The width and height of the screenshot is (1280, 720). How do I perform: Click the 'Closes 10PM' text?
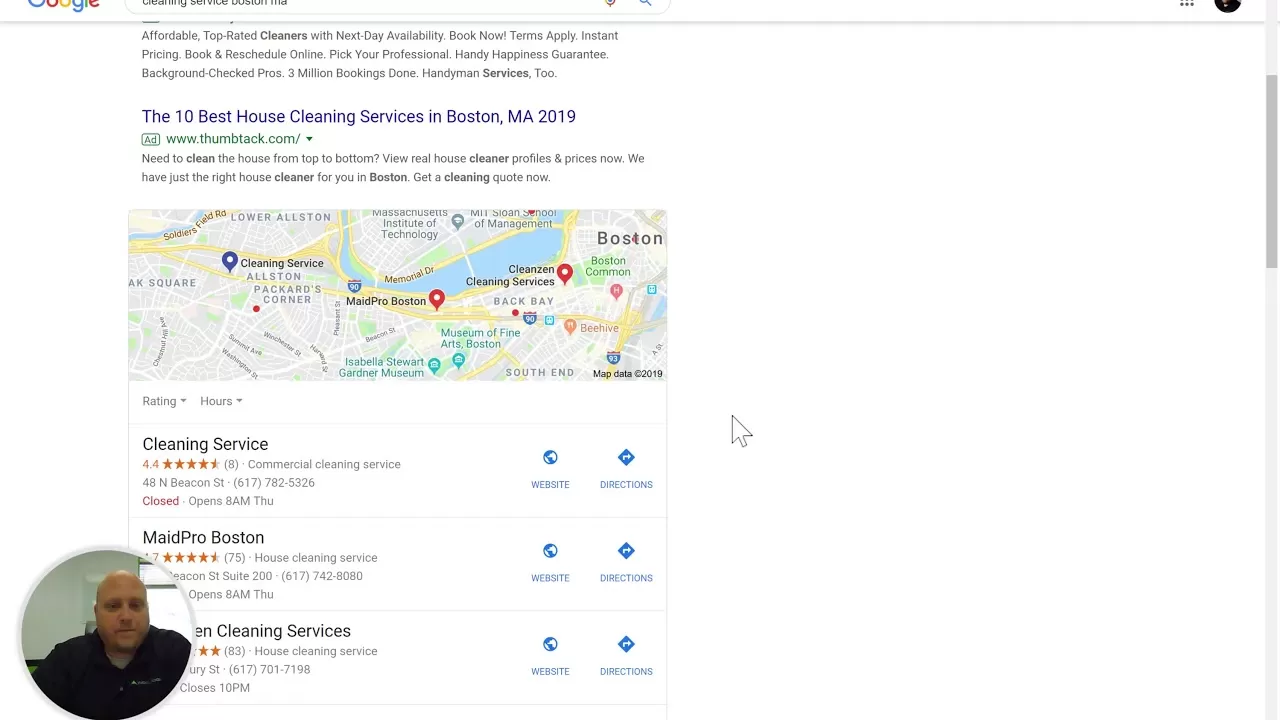215,688
